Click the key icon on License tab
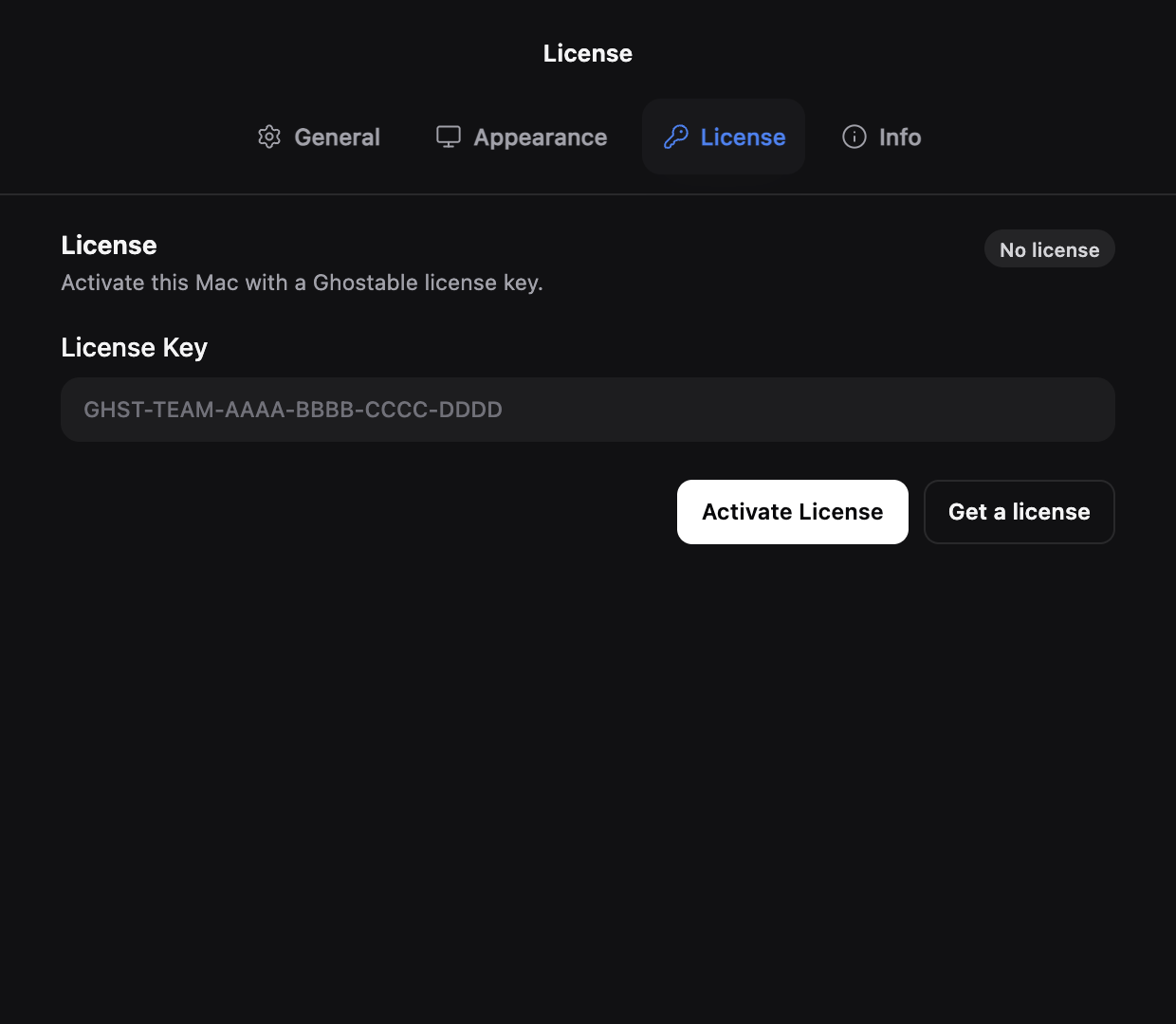This screenshot has height=1024, width=1176. pyautogui.click(x=676, y=137)
